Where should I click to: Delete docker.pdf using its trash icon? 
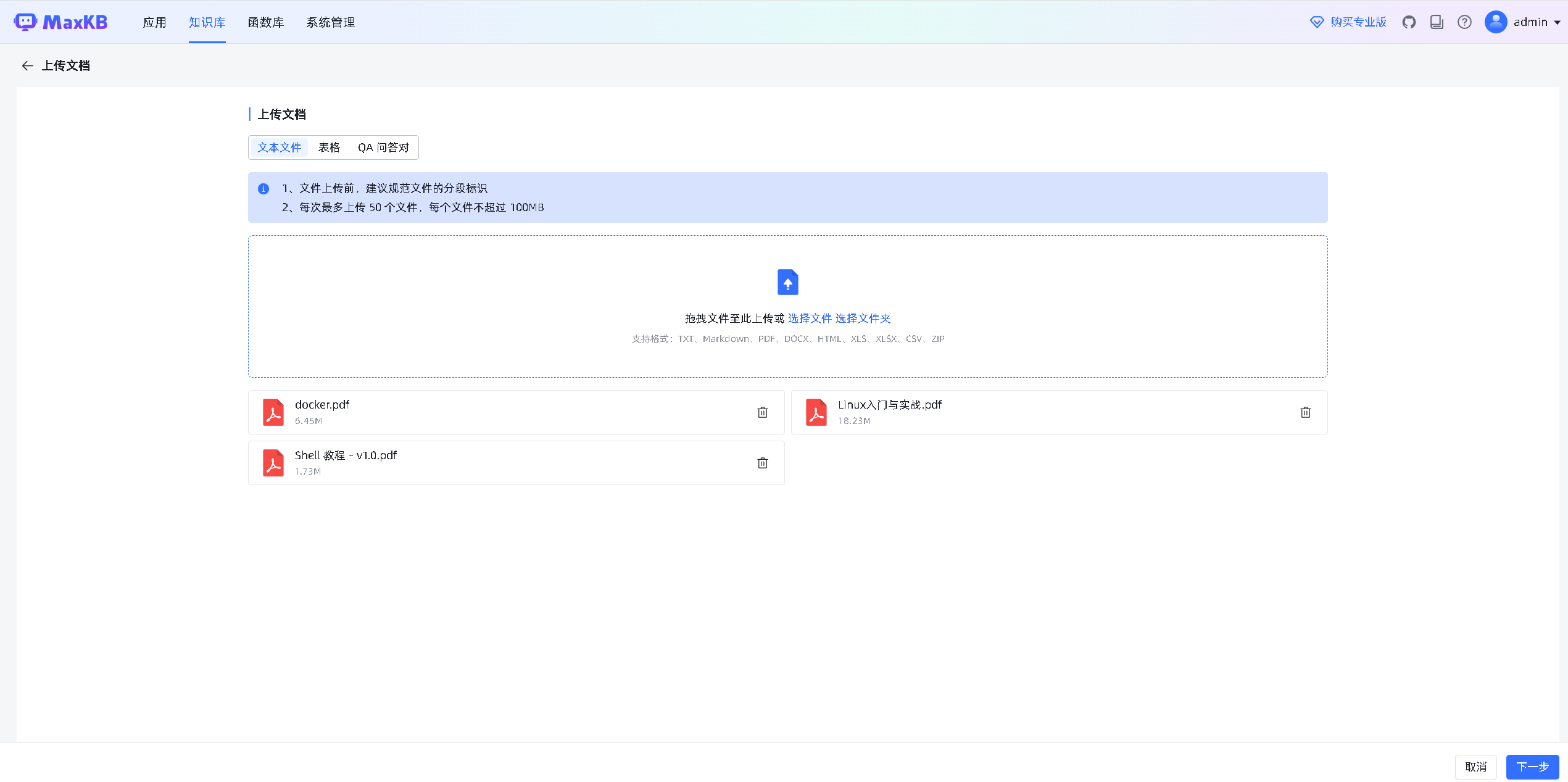click(x=763, y=412)
